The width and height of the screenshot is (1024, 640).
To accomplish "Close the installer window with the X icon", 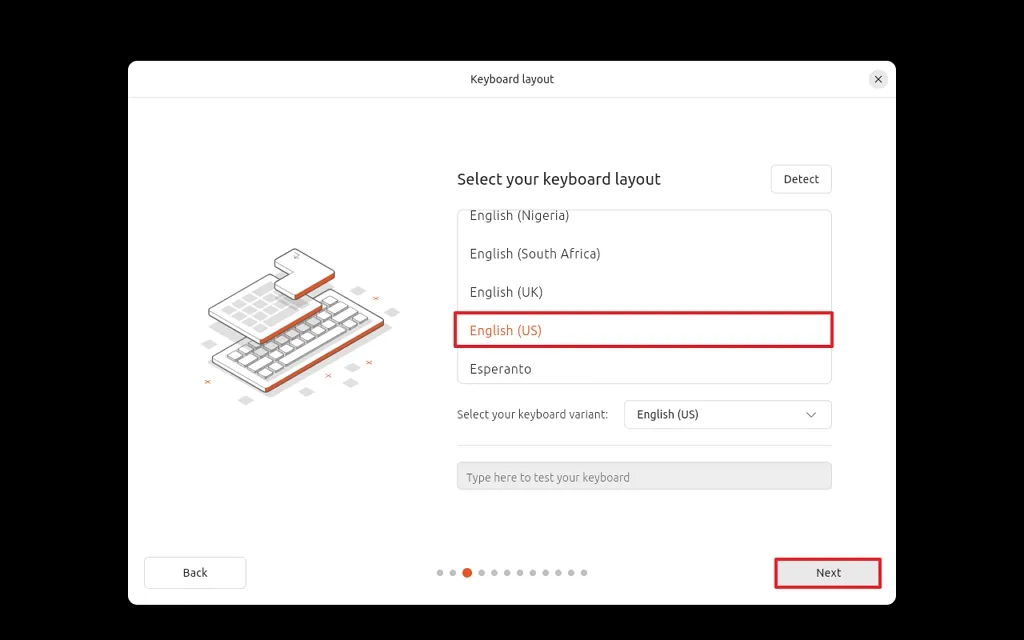I will (x=878, y=79).
